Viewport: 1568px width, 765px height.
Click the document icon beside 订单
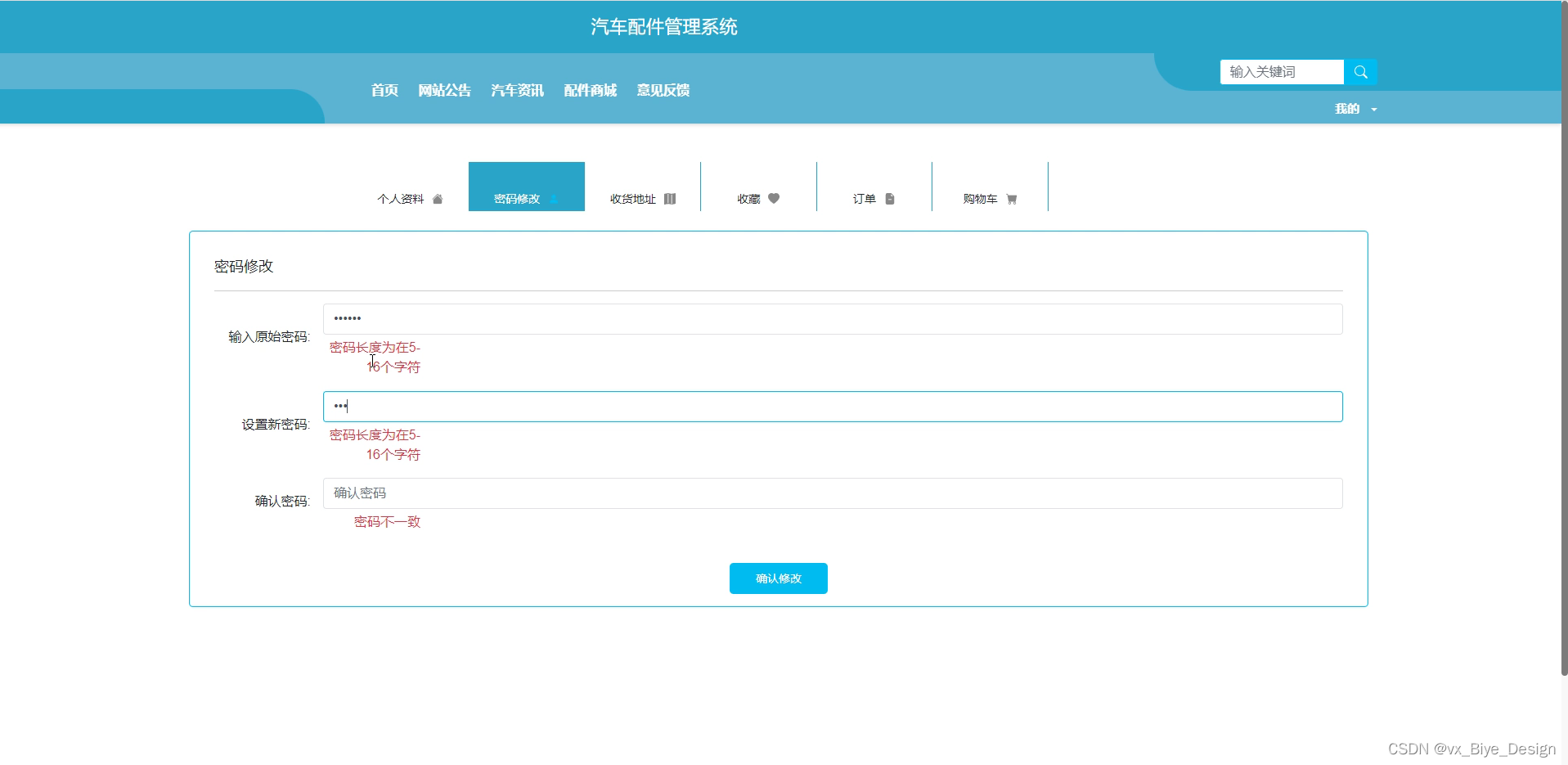890,199
